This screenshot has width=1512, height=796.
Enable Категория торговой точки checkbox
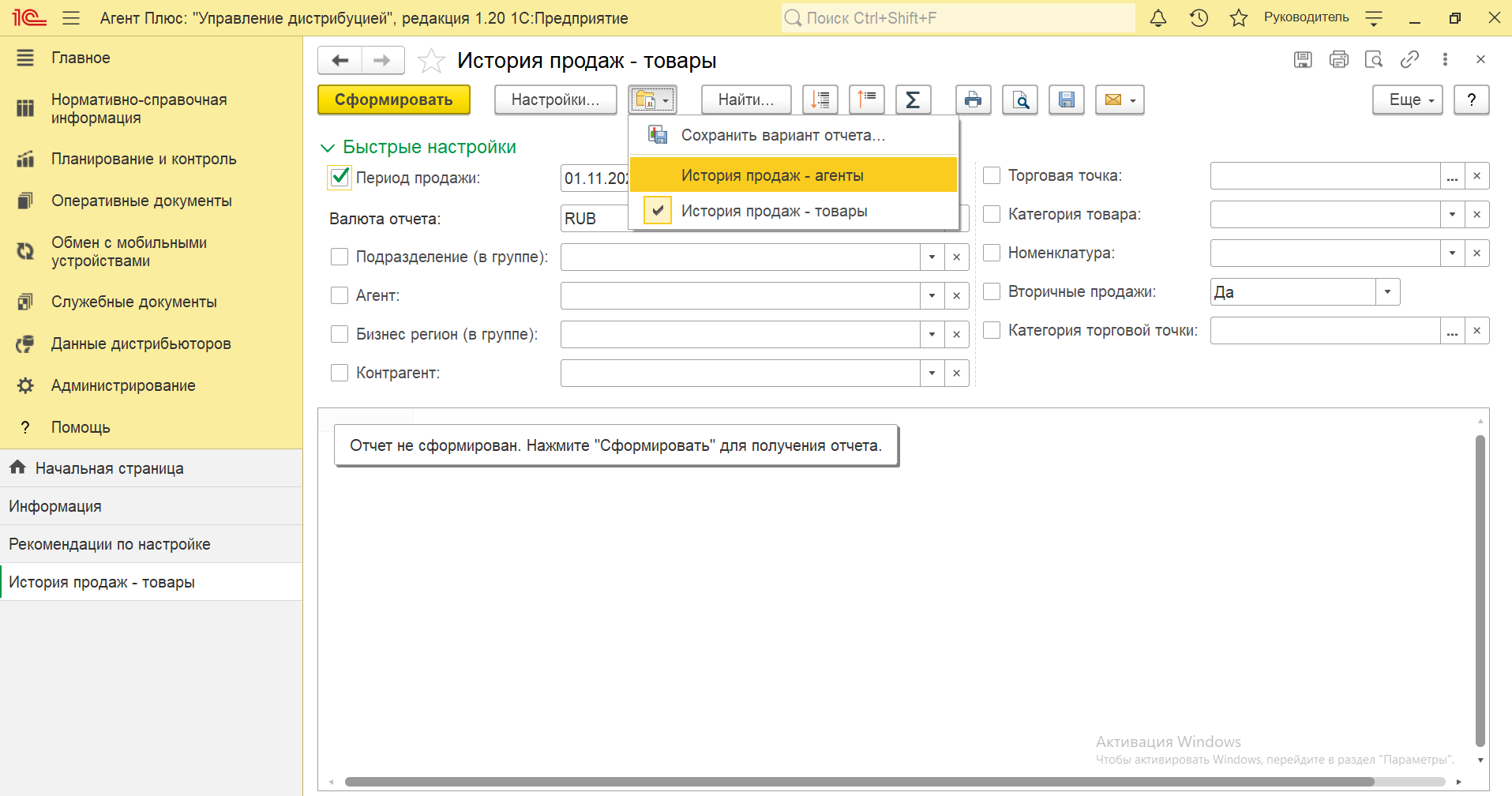click(992, 330)
